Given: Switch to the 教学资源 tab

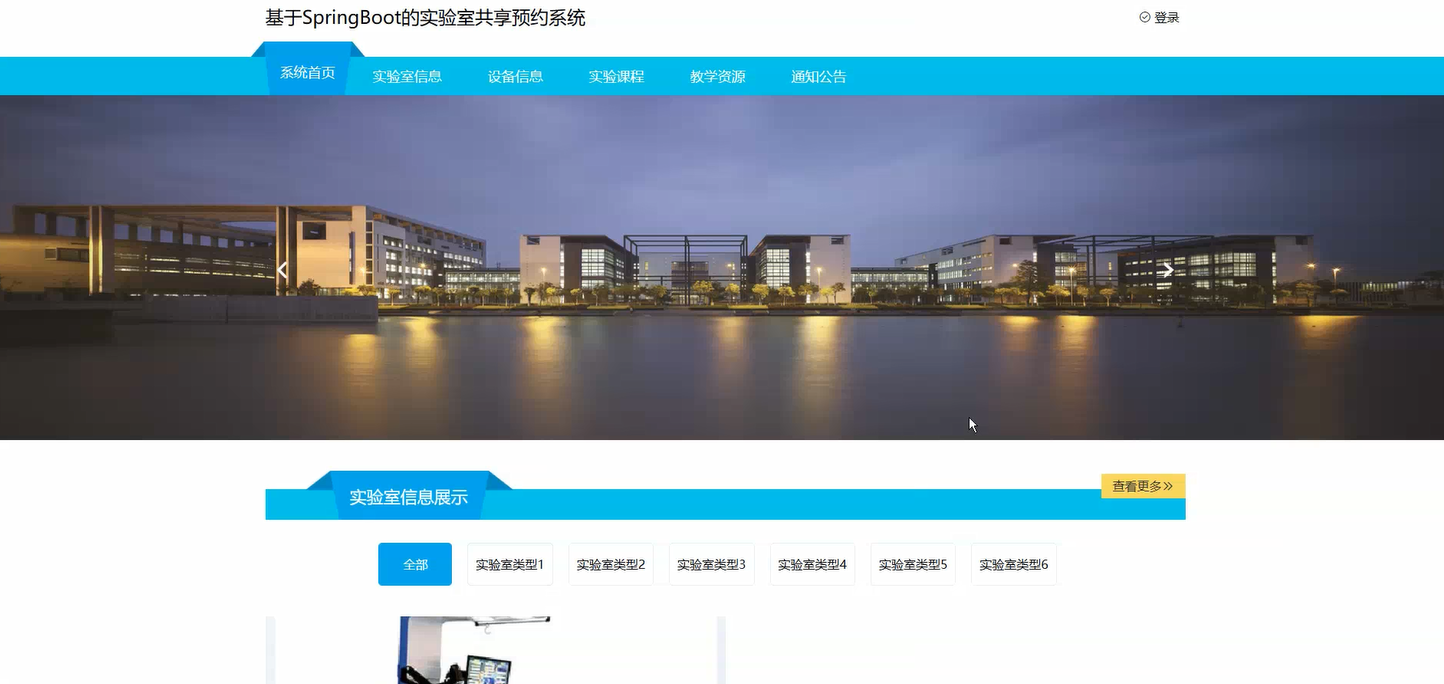Looking at the screenshot, I should click(x=717, y=75).
